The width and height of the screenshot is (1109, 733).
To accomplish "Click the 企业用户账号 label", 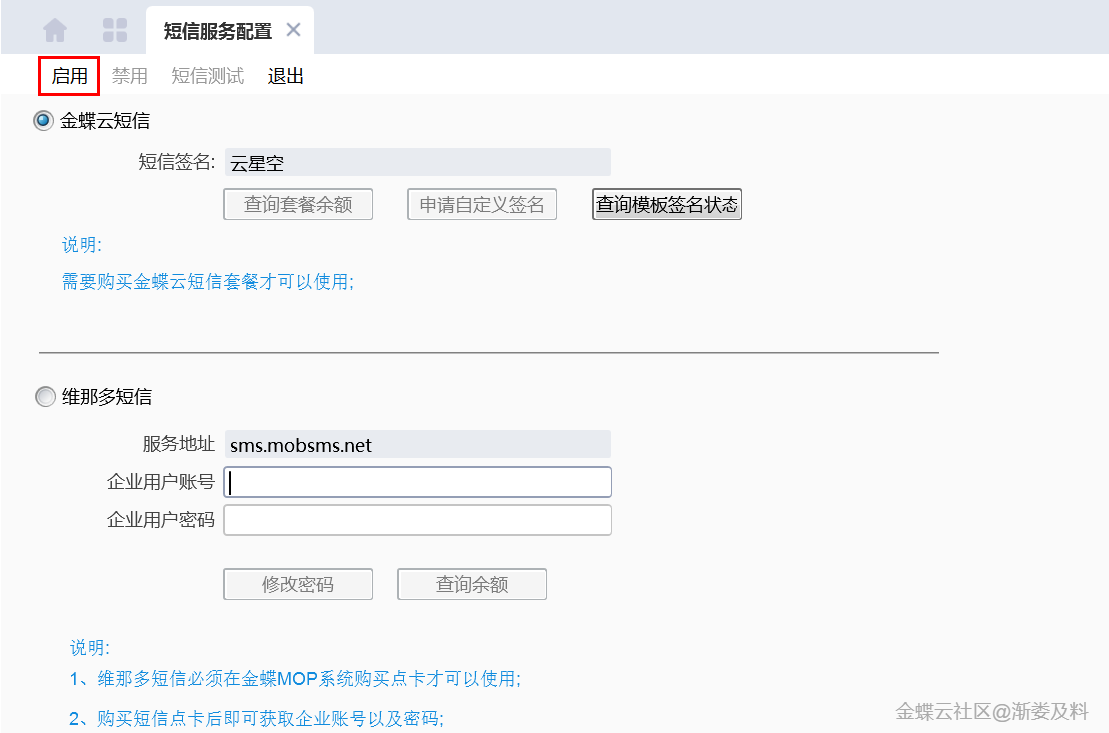I will (x=161, y=482).
